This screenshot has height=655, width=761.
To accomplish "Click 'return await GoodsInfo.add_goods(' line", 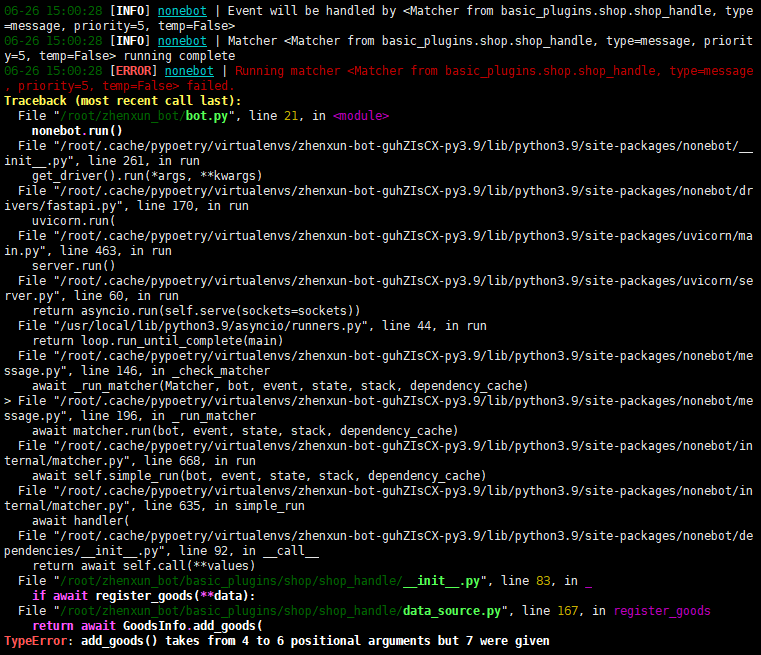I will 147,626.
